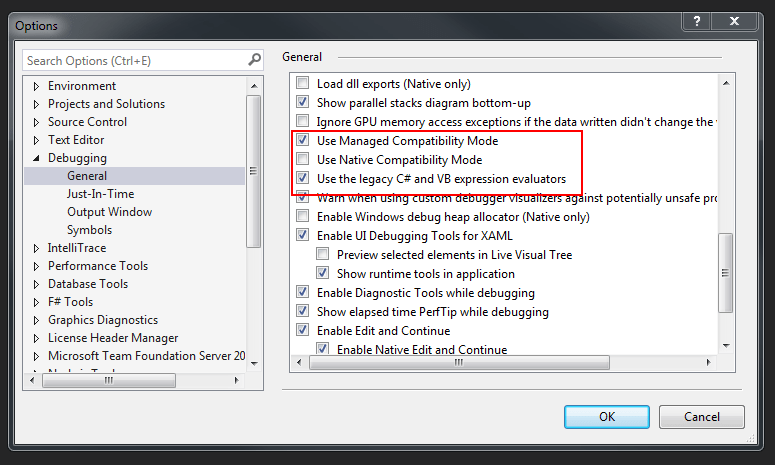Uncheck Use Managed Compatibility Mode
This screenshot has height=465, width=775.
click(303, 141)
